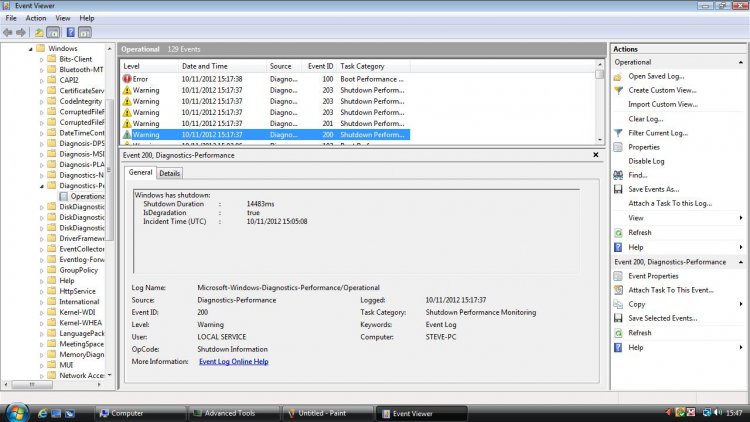Click the Create Custom View funnel icon
750x422 pixels.
[618, 90]
